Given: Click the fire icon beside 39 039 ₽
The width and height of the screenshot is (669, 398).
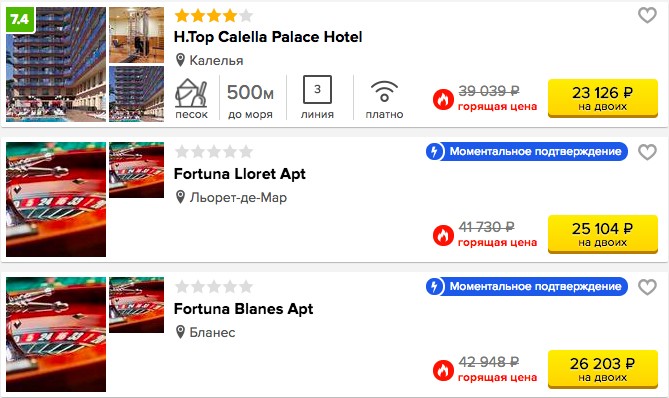Looking at the screenshot, I should click(443, 99).
